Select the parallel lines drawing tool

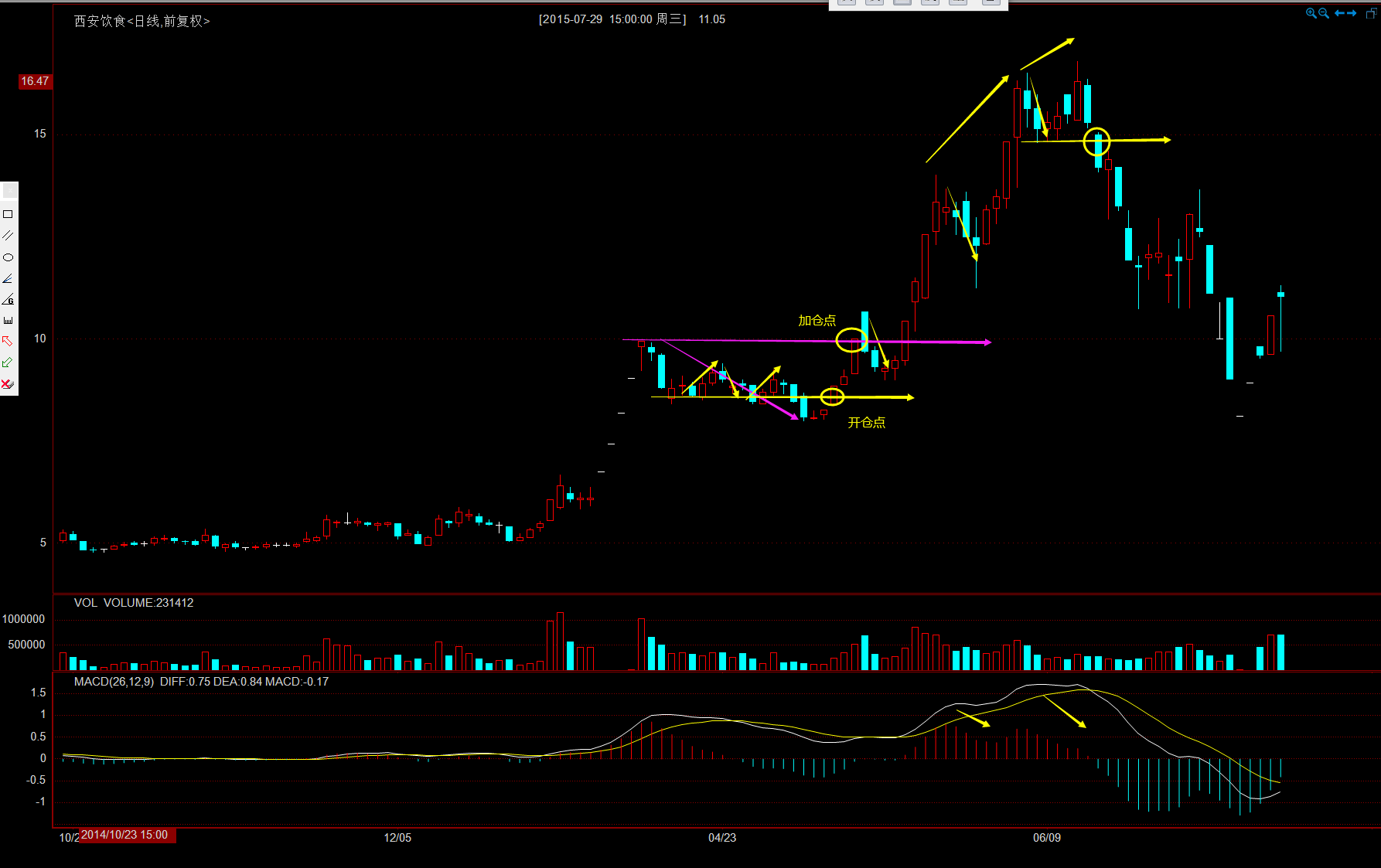tap(8, 235)
